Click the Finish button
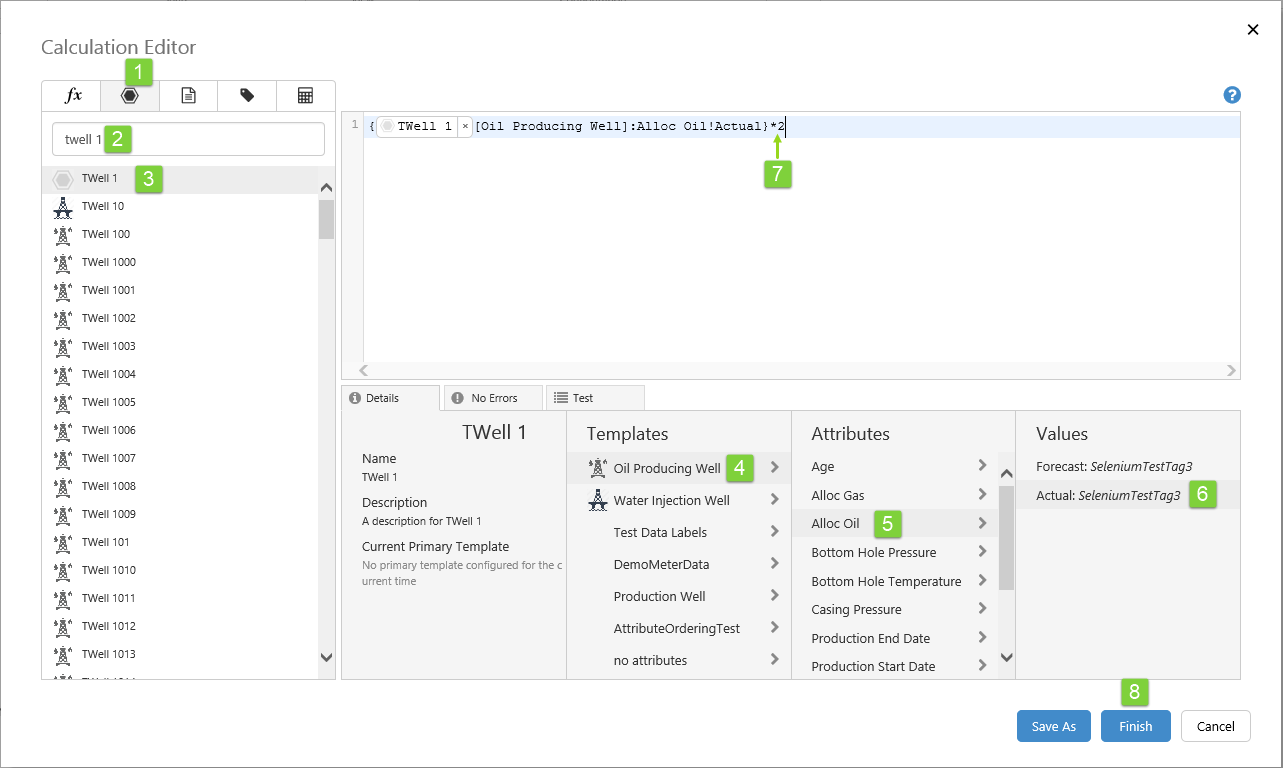The height and width of the screenshot is (768, 1283). [x=1135, y=726]
